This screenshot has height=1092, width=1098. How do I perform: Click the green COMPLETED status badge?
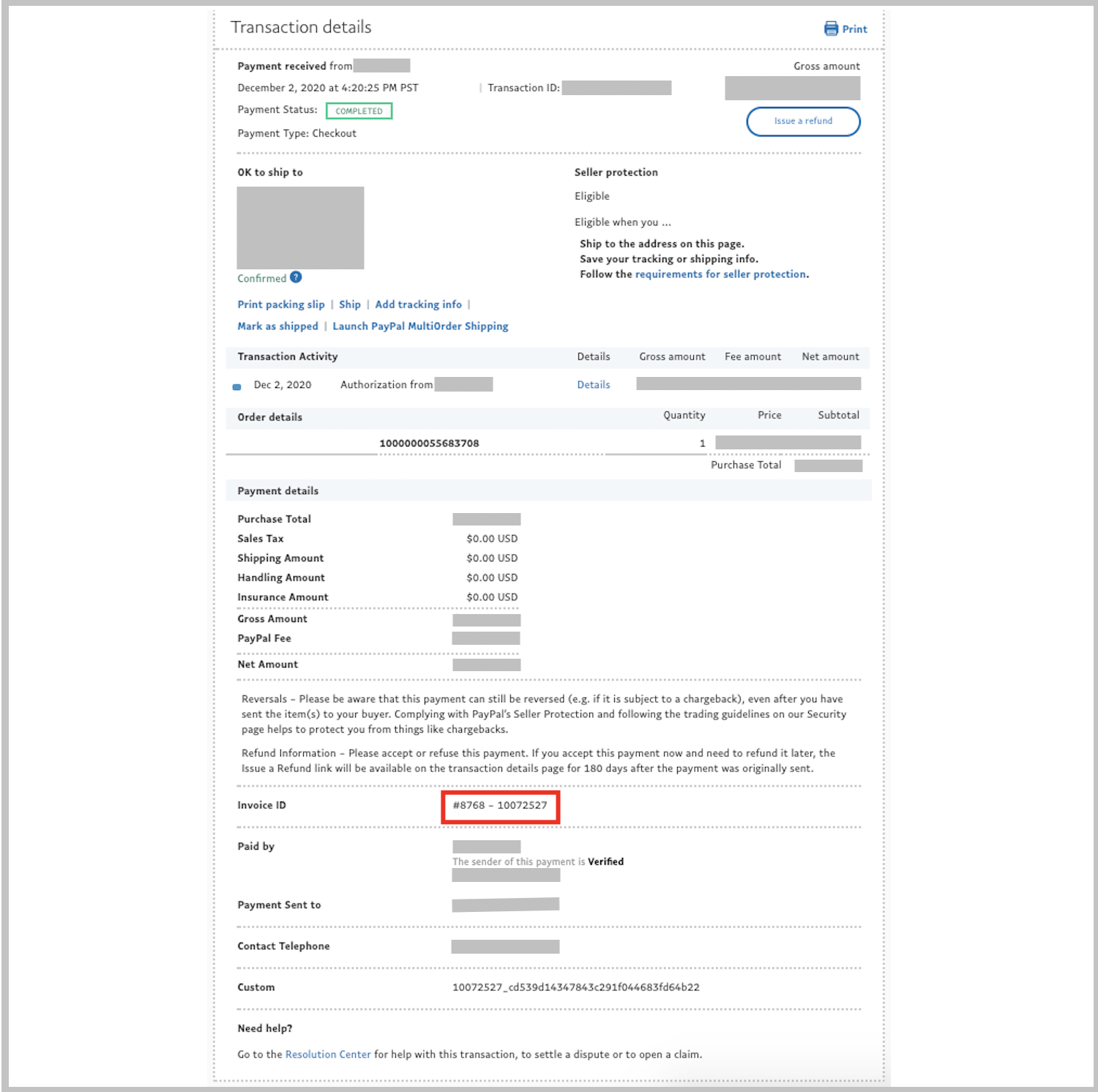click(359, 111)
